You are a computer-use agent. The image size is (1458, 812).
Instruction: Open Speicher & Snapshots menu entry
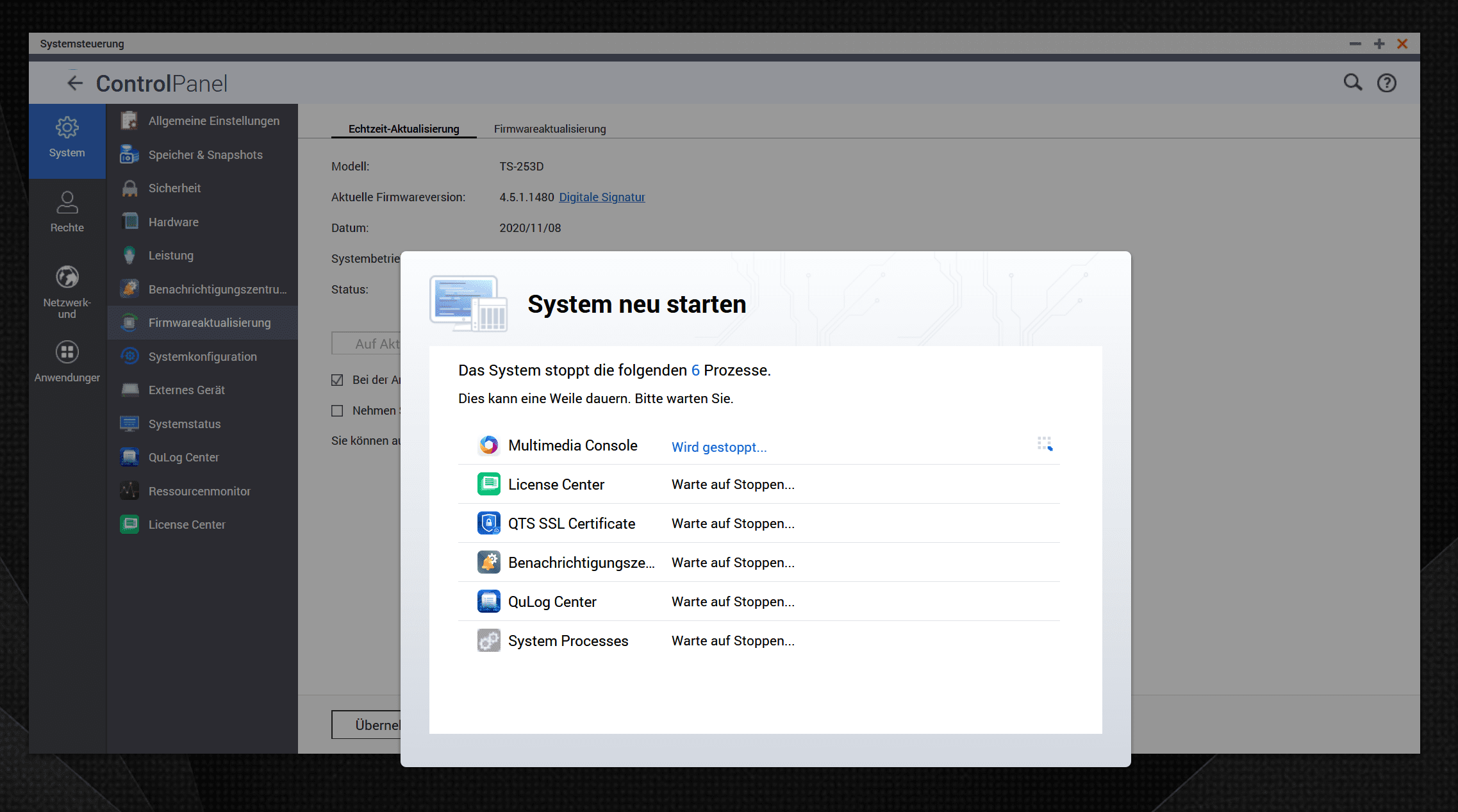tap(202, 154)
